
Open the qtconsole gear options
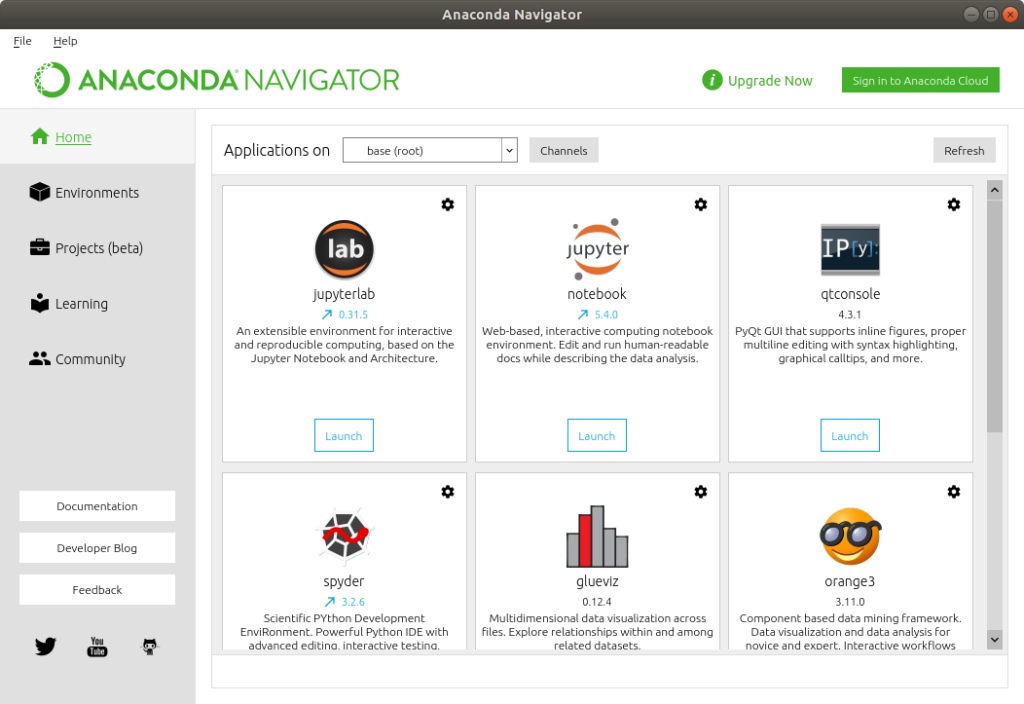click(953, 204)
